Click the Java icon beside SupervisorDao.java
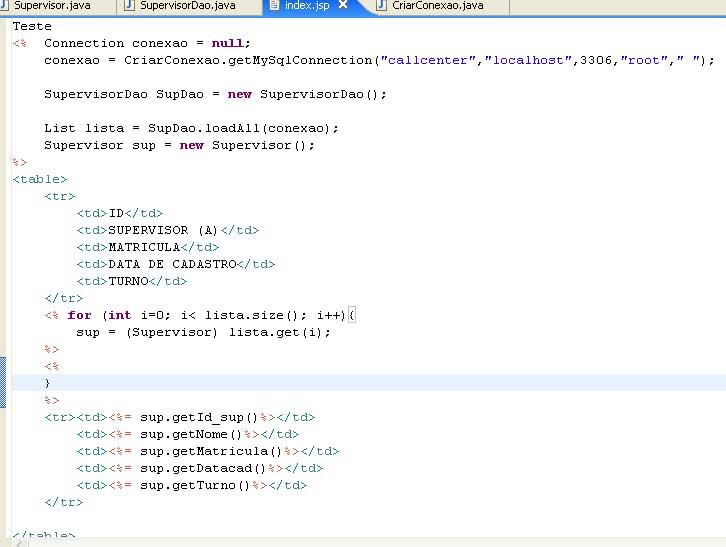 130,6
